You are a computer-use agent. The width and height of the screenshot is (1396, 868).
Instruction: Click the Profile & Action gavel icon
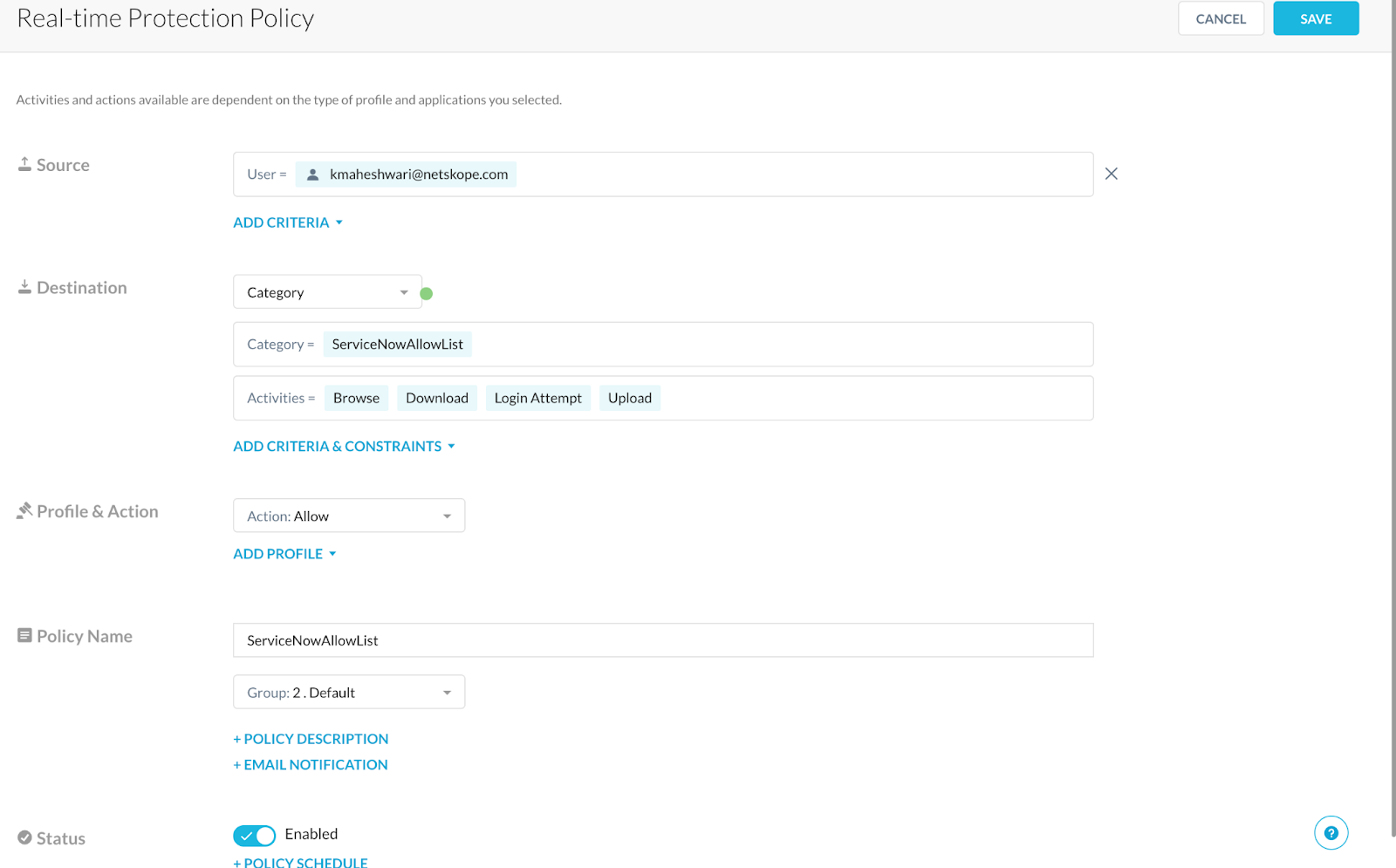24,510
